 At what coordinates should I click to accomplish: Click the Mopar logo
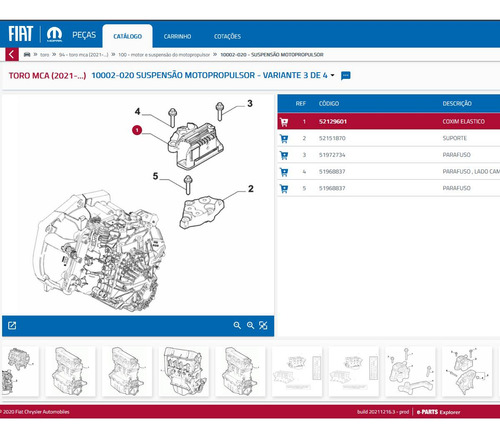tap(54, 34)
